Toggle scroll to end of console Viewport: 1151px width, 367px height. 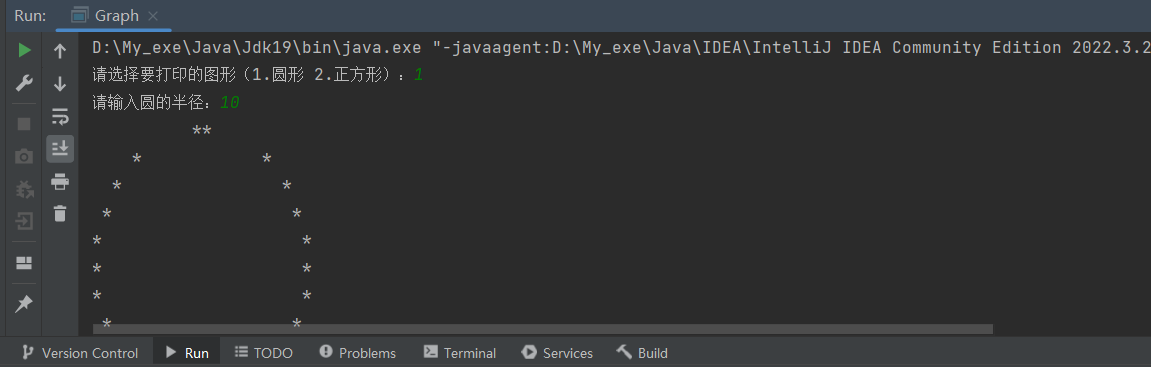60,148
